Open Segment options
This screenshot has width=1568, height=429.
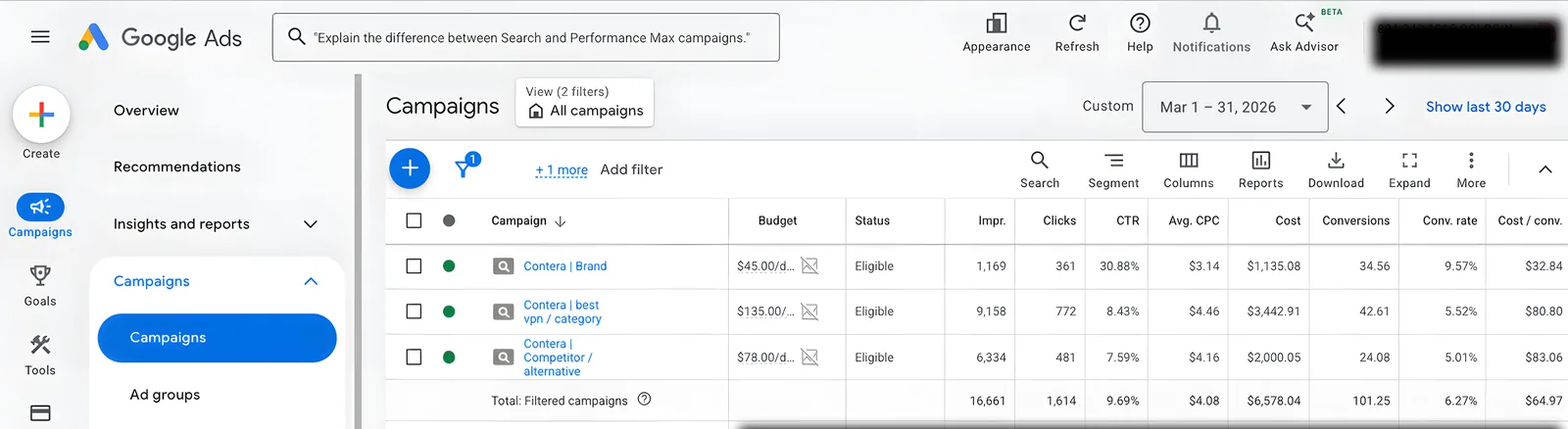(1113, 169)
